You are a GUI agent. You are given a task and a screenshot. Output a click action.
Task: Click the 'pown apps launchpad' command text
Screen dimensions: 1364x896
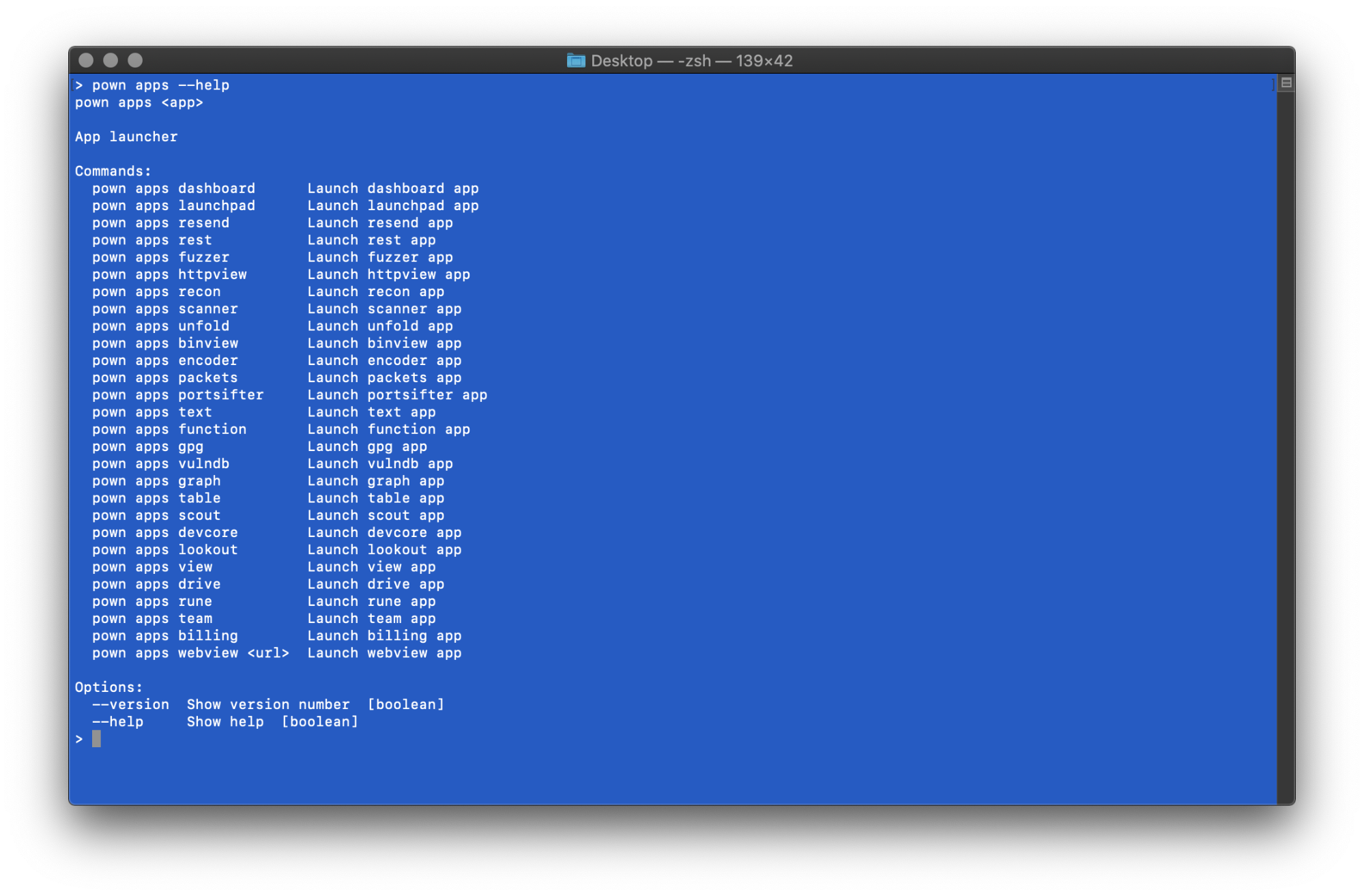click(x=173, y=205)
